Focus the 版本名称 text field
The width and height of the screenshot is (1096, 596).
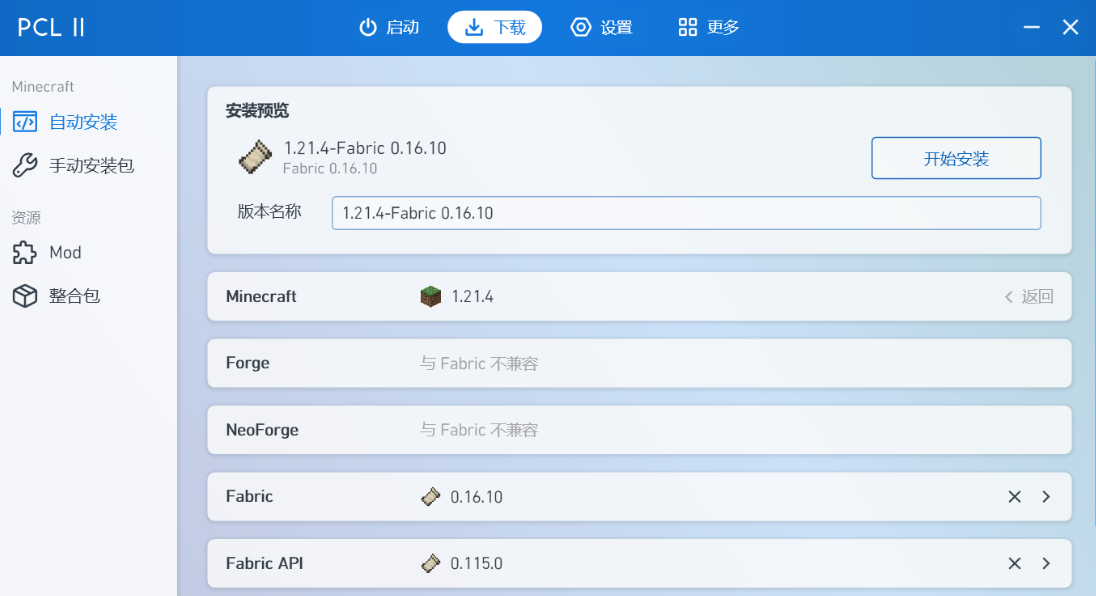point(686,213)
